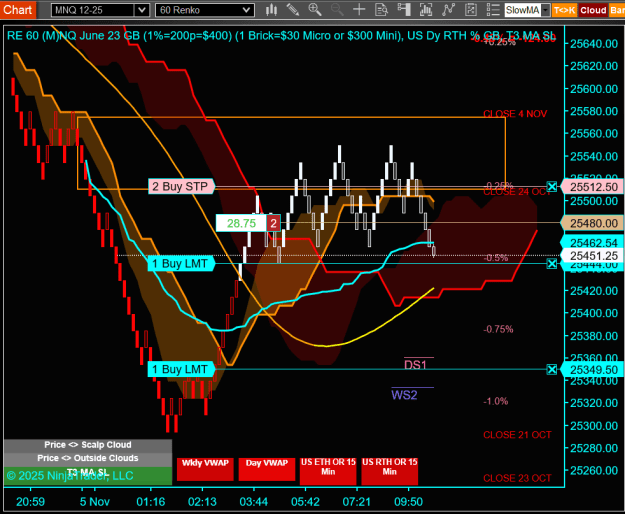The width and height of the screenshot is (625, 514).
Task: Open the bar type chart style icon
Action: (271, 10)
